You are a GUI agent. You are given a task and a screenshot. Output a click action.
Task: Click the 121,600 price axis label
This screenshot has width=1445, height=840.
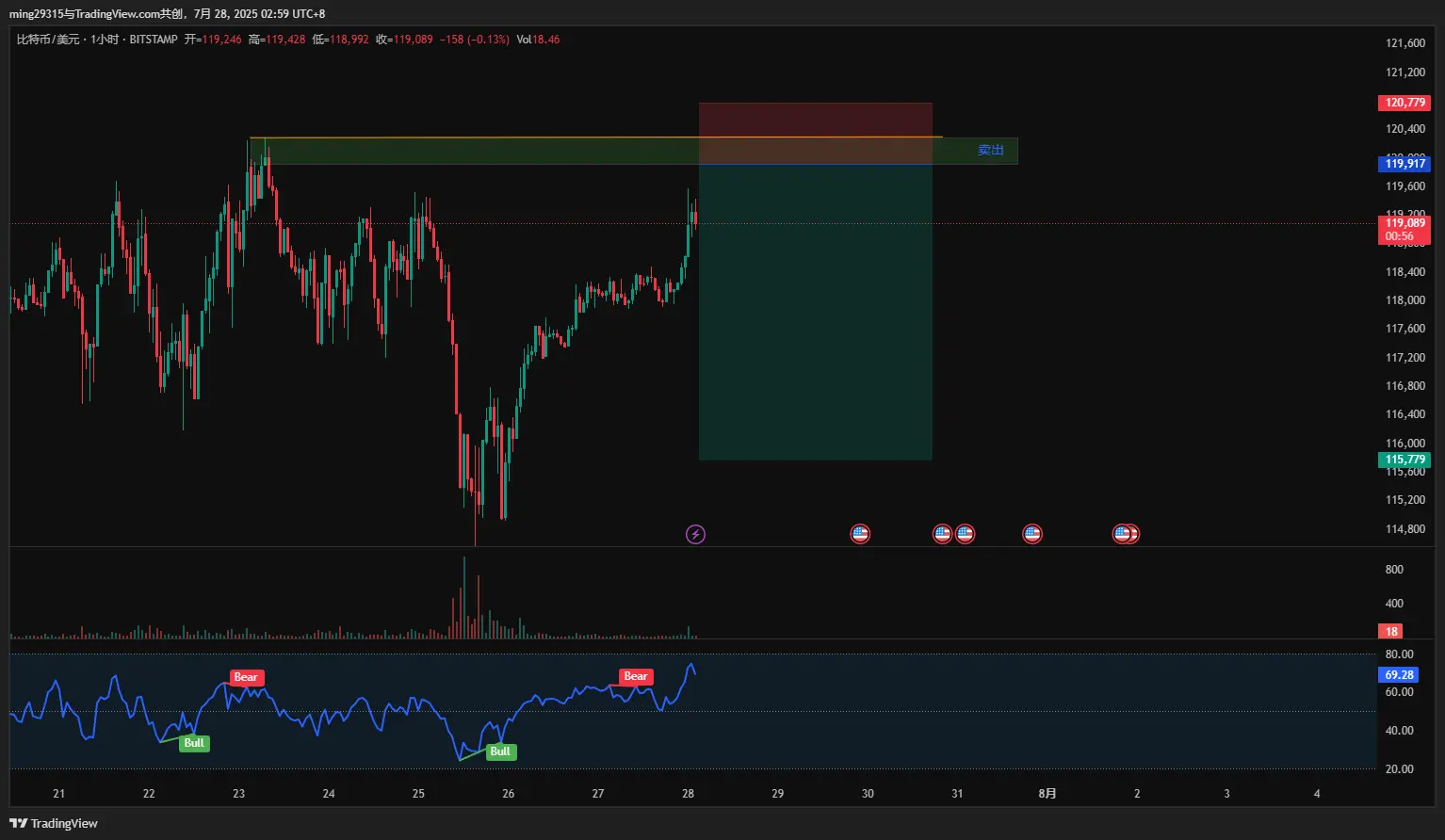(1405, 43)
